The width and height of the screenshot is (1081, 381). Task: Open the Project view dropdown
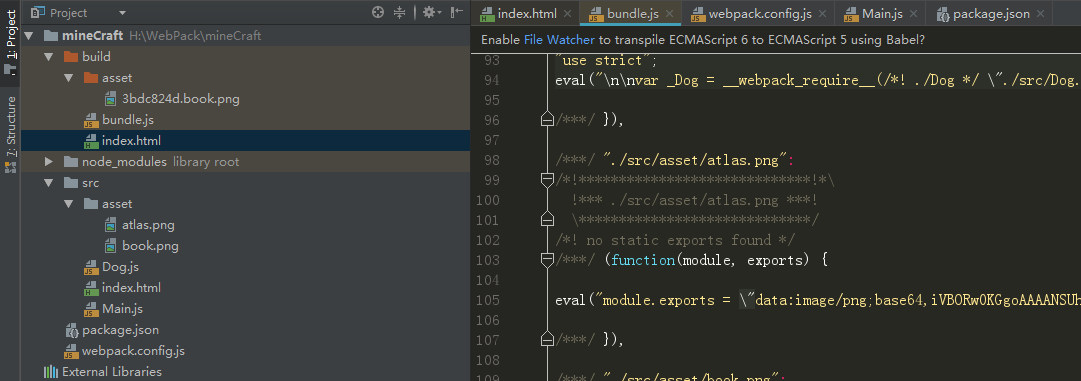[x=122, y=13]
